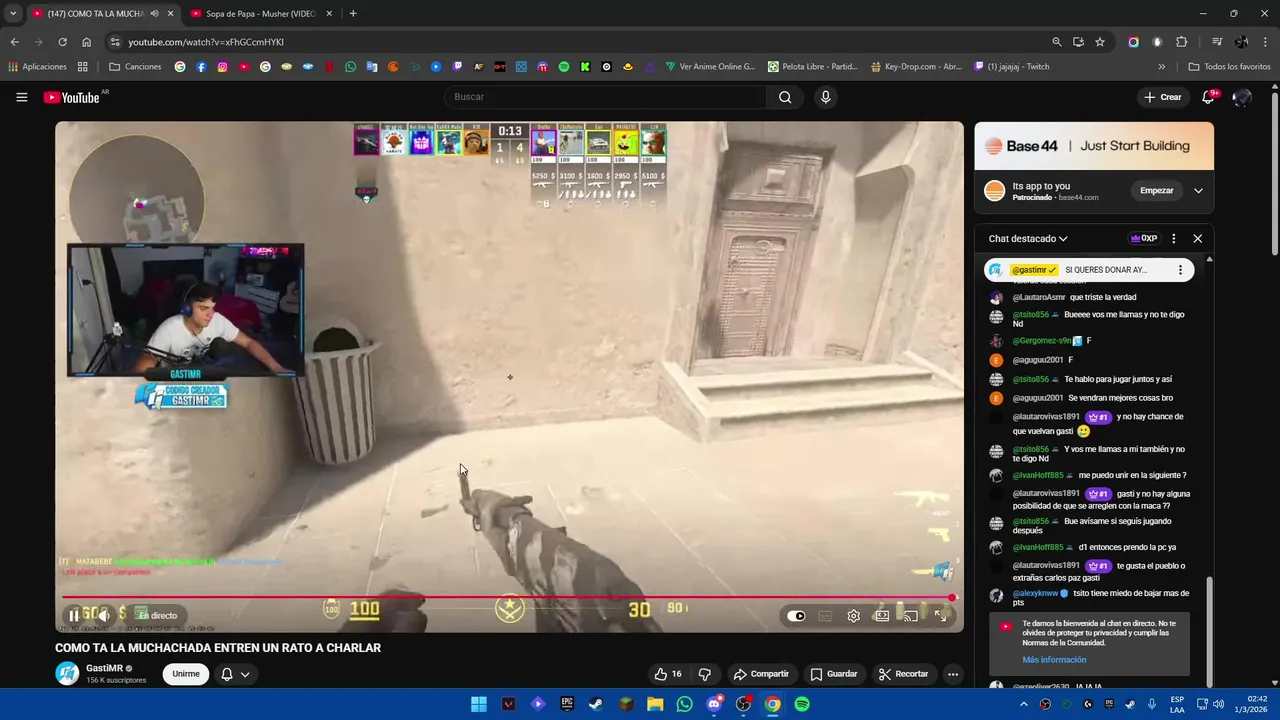Viewport: 1280px width, 720px height.
Task: Open Todos los favoritos folder
Action: tap(1229, 67)
